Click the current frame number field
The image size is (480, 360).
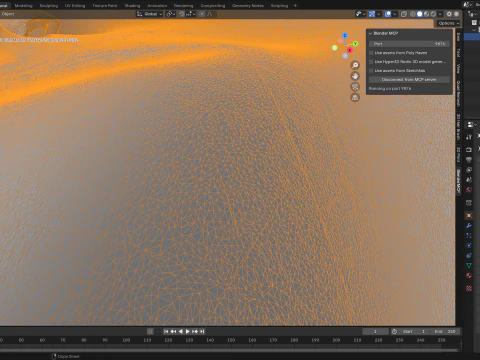tap(375, 331)
